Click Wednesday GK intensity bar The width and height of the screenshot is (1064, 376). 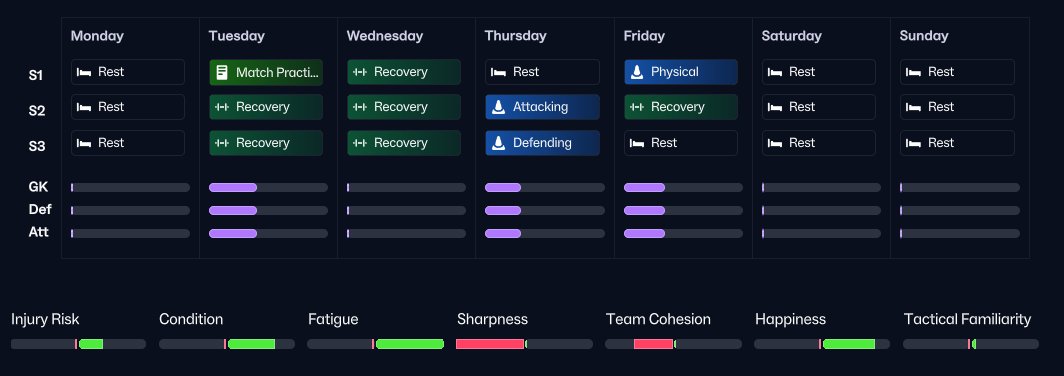point(406,187)
